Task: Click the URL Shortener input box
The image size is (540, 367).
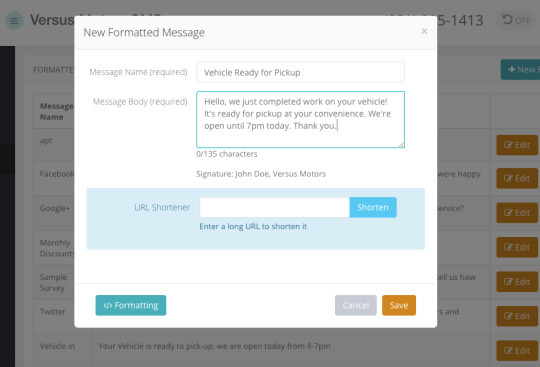Action: (x=274, y=207)
